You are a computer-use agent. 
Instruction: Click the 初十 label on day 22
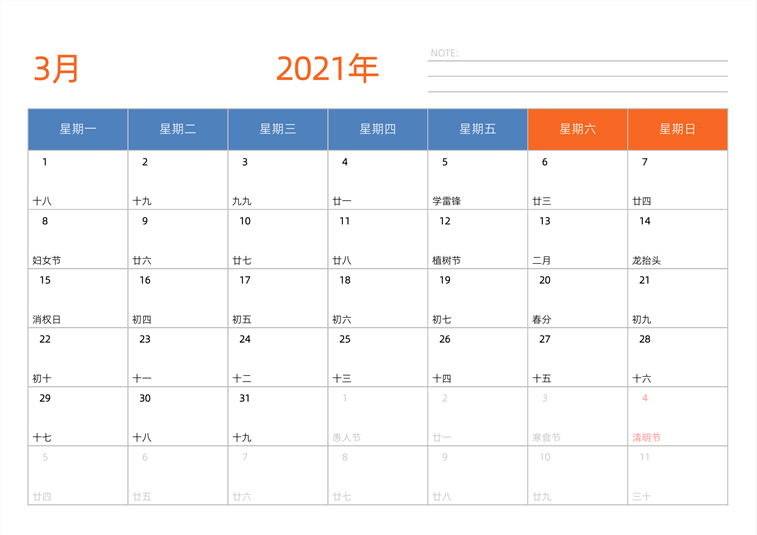point(42,379)
